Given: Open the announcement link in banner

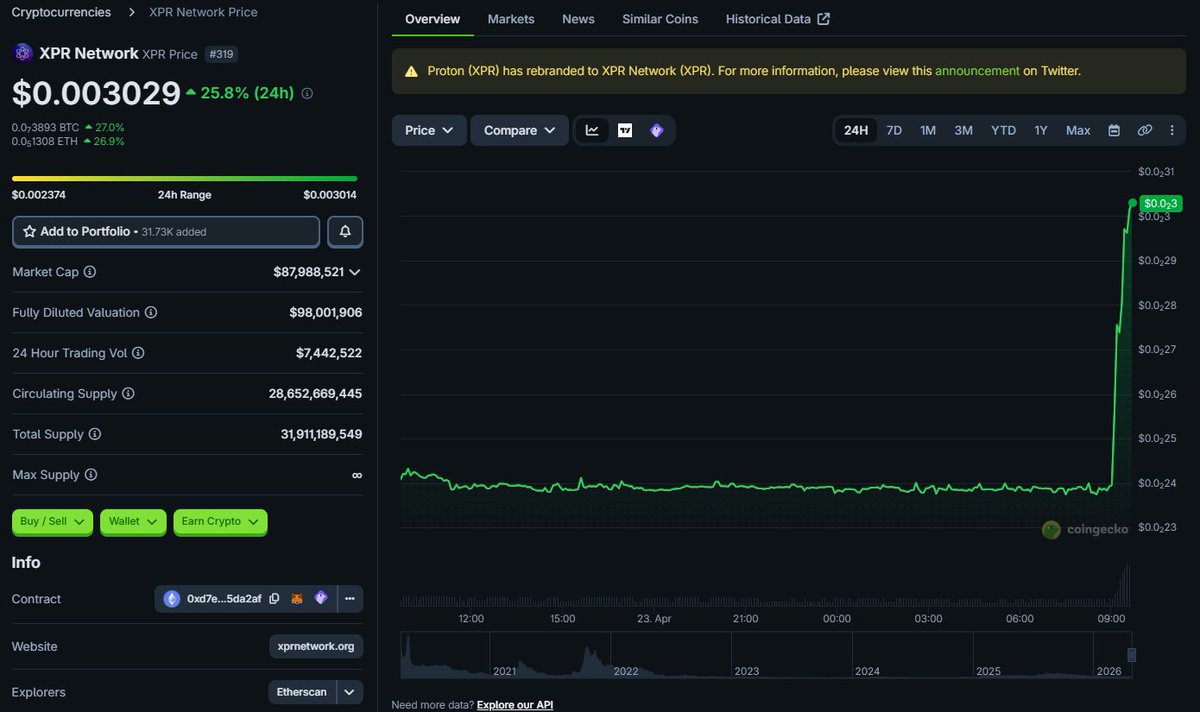Looking at the screenshot, I should [x=977, y=71].
